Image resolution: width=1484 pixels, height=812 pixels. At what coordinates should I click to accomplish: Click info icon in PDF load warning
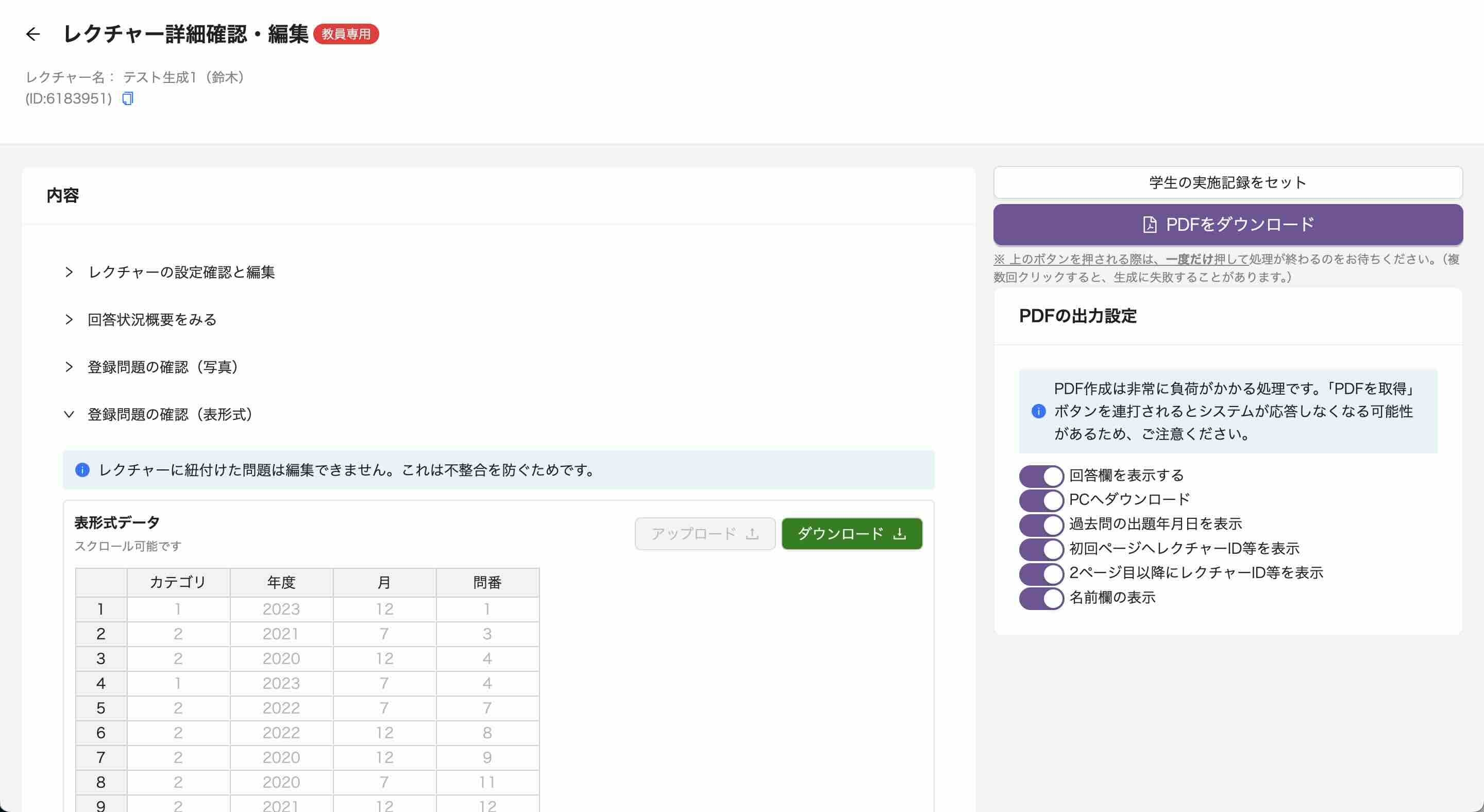coord(1038,411)
